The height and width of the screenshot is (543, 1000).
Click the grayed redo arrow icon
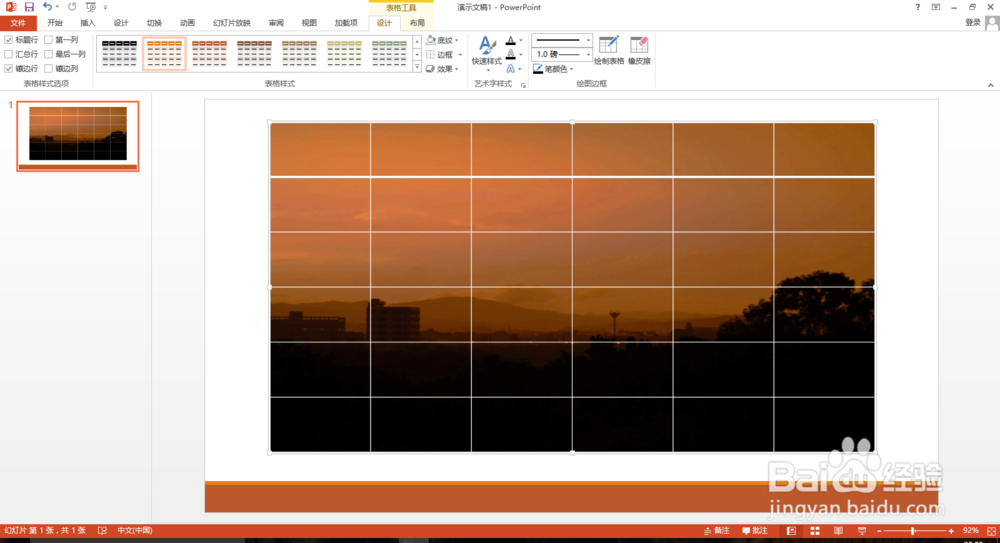point(71,7)
